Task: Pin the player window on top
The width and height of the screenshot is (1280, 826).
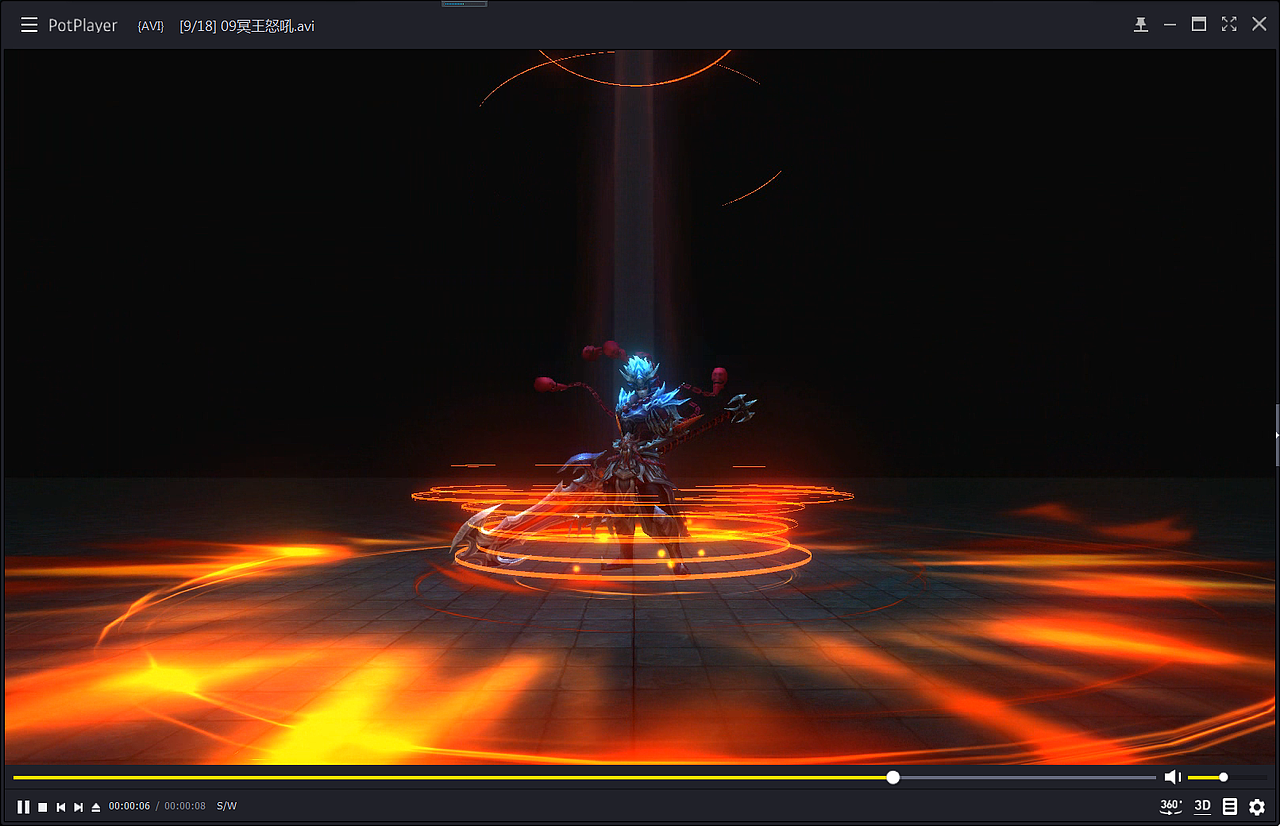Action: 1141,25
